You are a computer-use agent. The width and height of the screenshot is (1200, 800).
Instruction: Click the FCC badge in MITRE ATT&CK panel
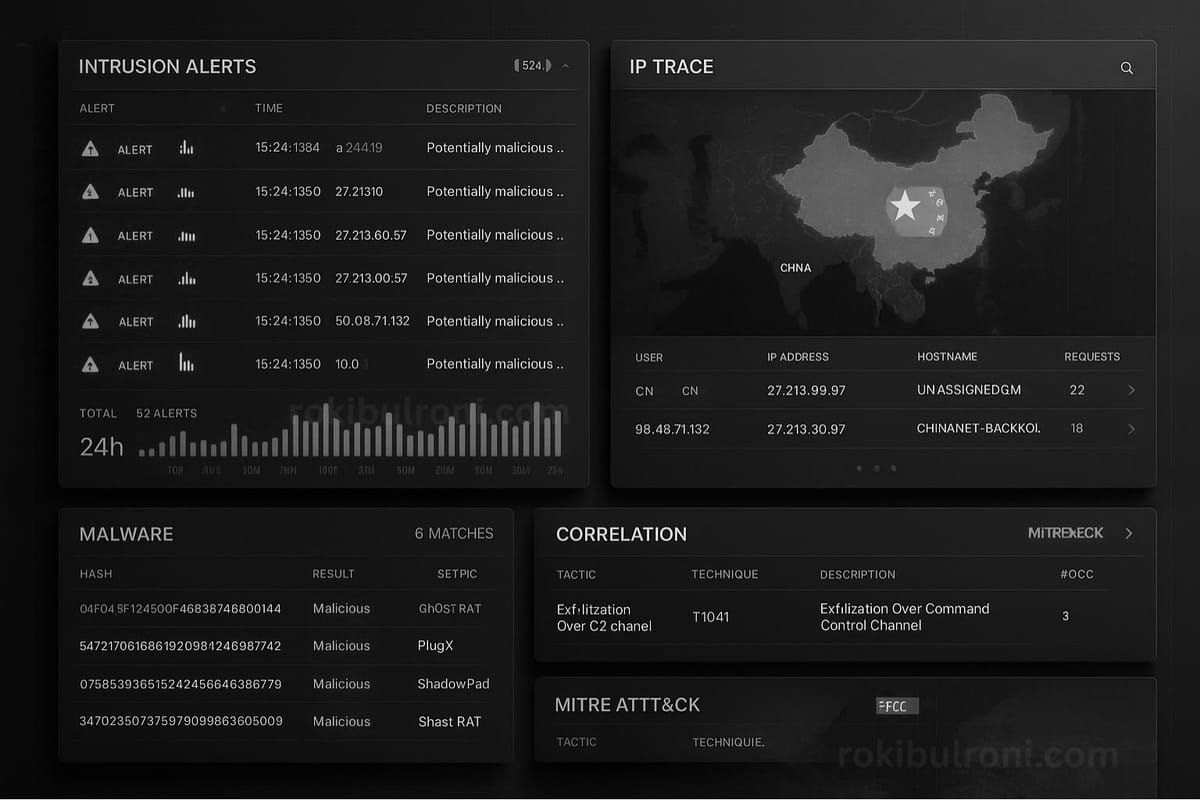point(897,706)
